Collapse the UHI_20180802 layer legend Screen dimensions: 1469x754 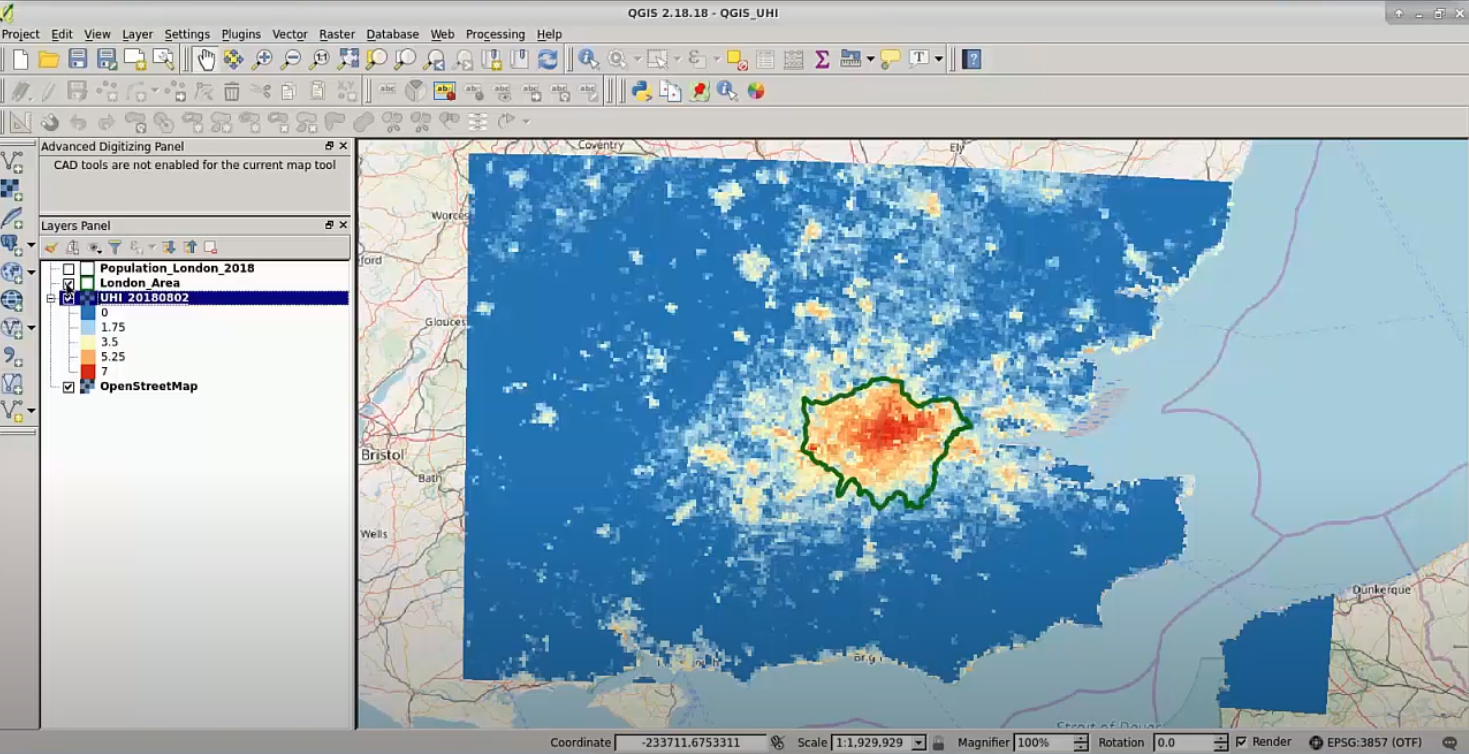[x=50, y=298]
